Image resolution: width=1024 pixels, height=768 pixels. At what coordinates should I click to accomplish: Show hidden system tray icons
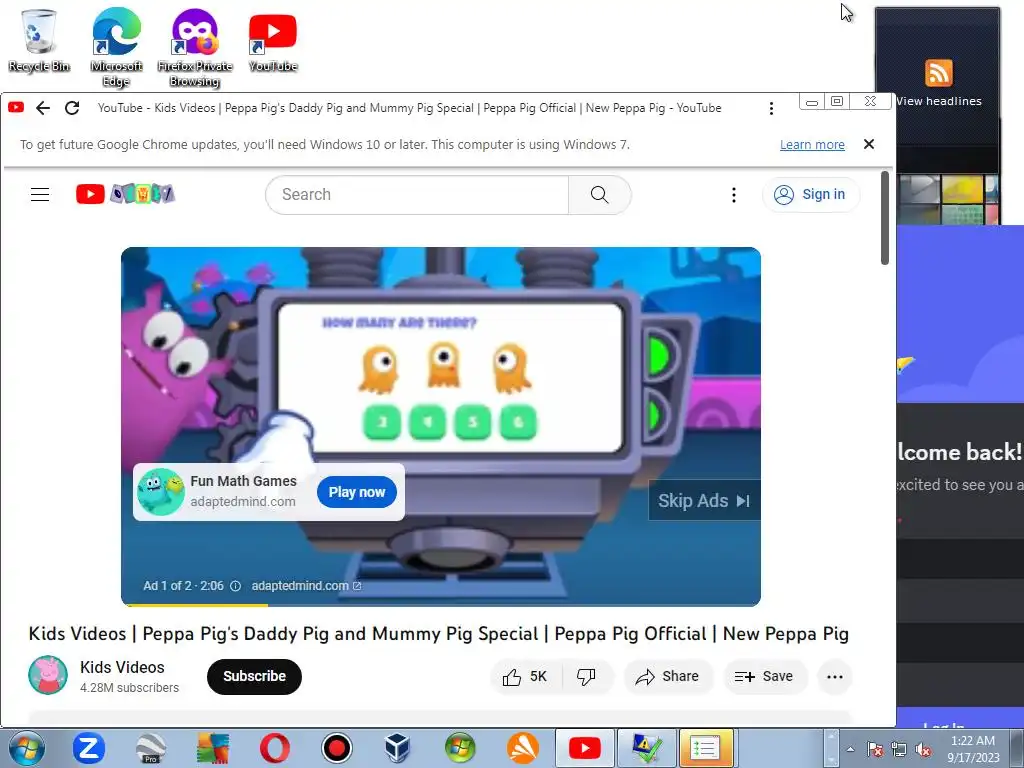(850, 749)
